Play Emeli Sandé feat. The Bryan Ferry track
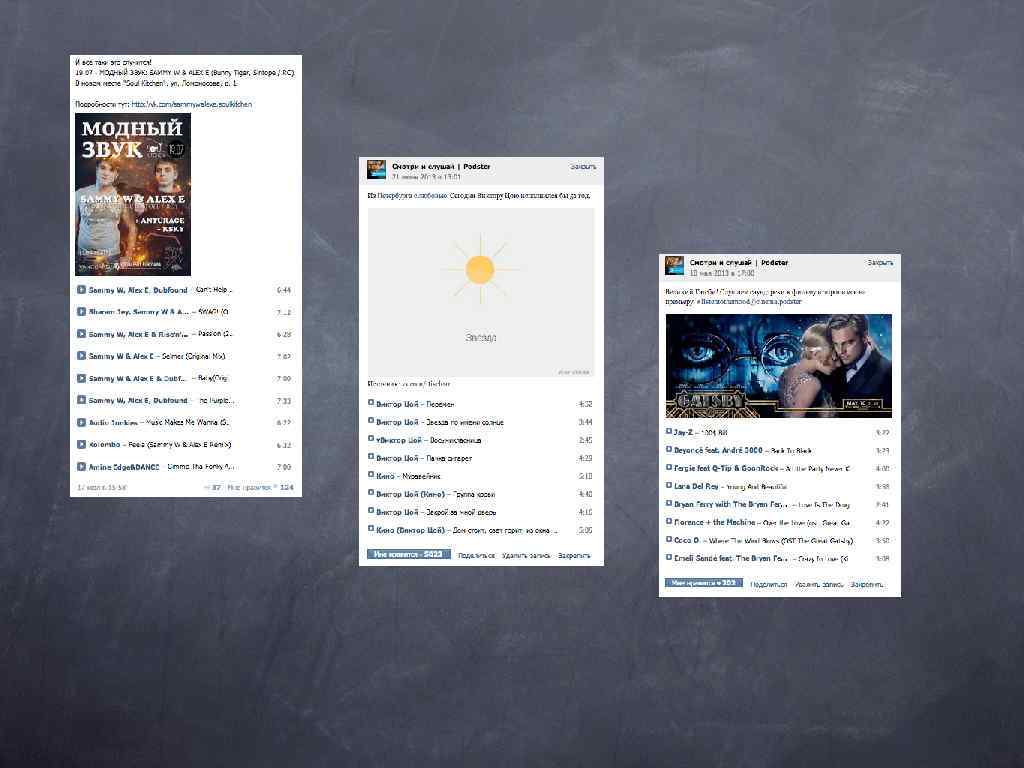 pyautogui.click(x=669, y=558)
